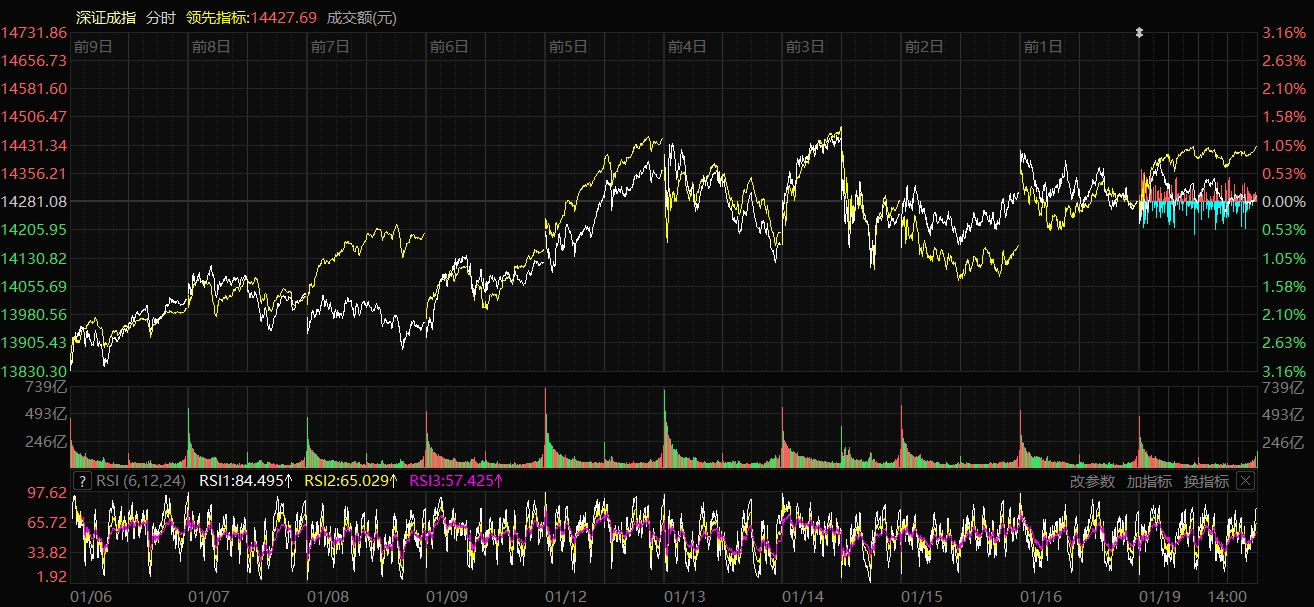Close the RSI indicator panel
1314x607 pixels.
[1245, 481]
